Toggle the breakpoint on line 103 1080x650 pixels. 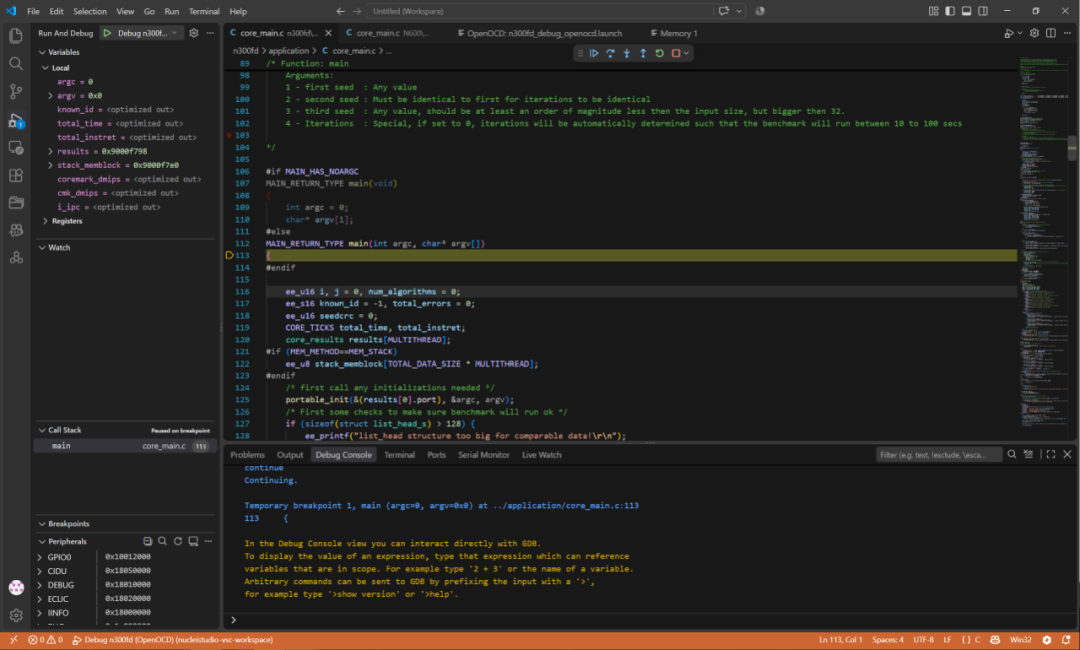(x=229, y=136)
